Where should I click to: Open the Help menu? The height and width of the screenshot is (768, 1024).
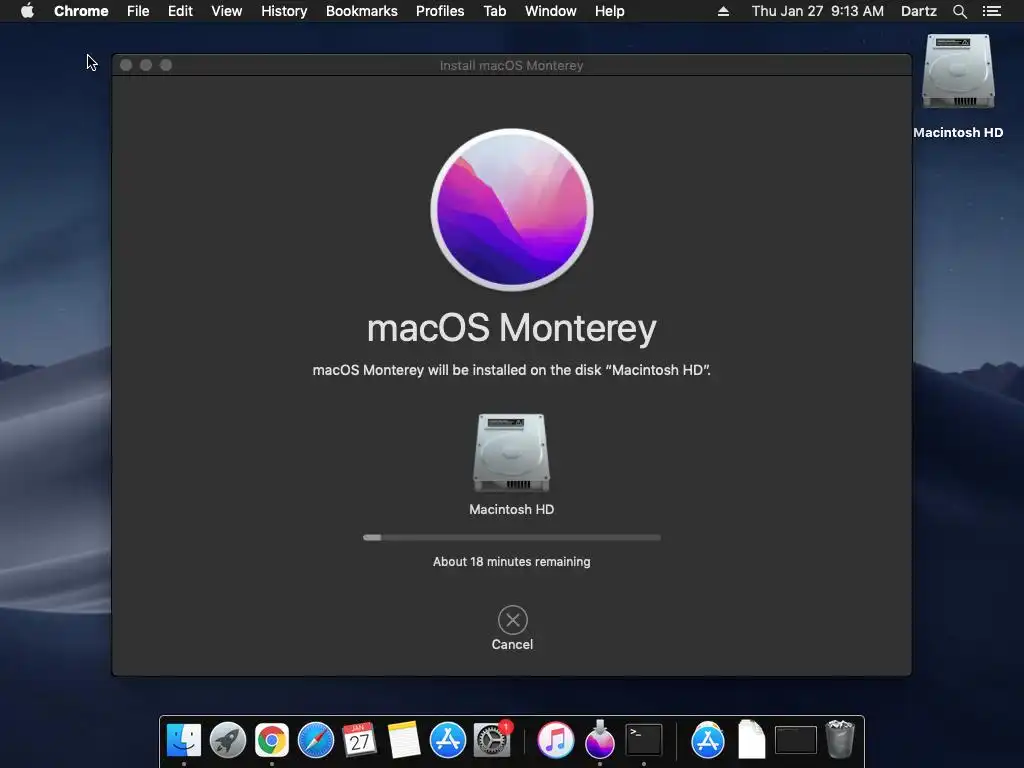click(x=609, y=11)
